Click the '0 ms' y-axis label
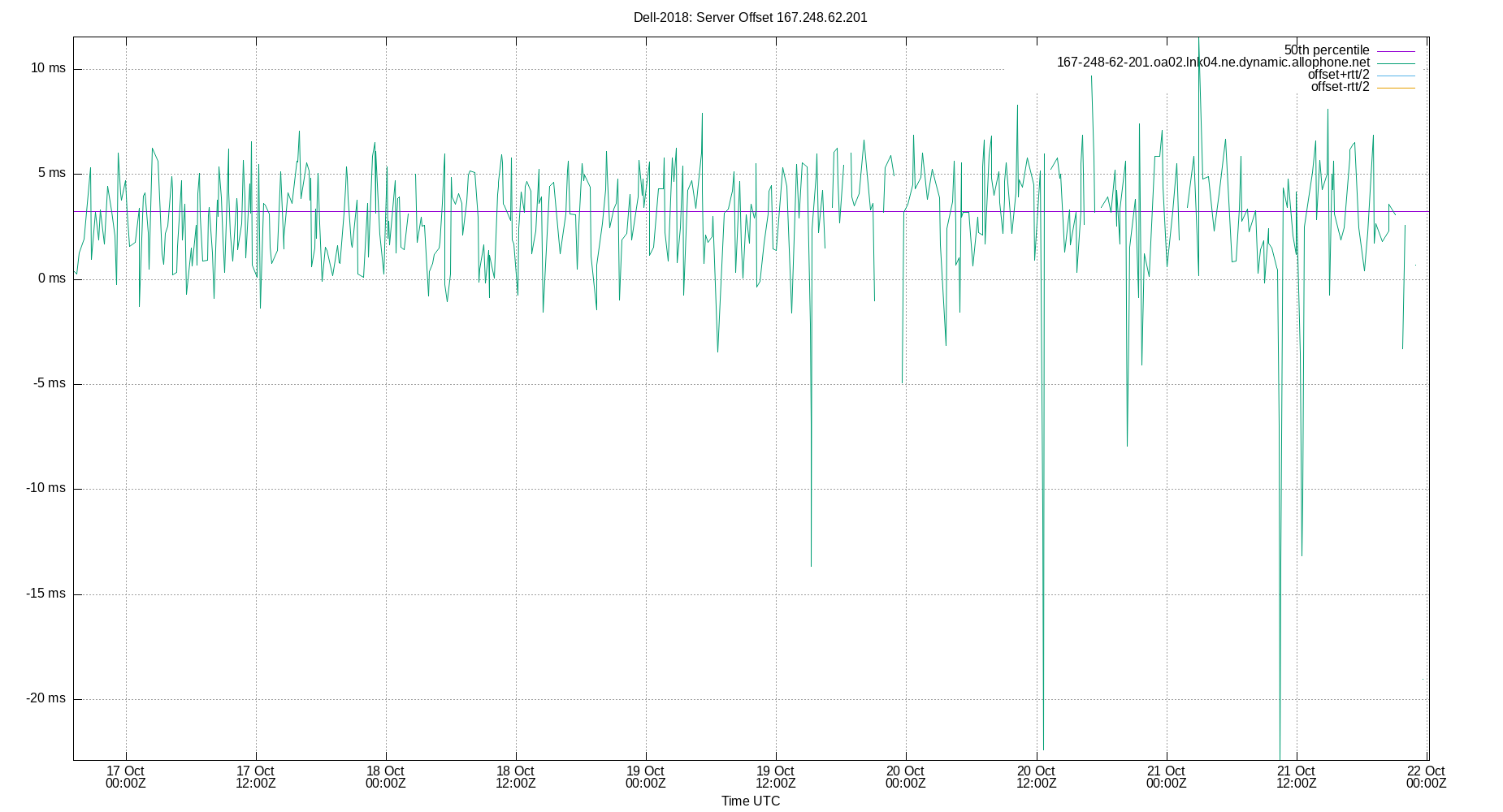 coord(51,279)
